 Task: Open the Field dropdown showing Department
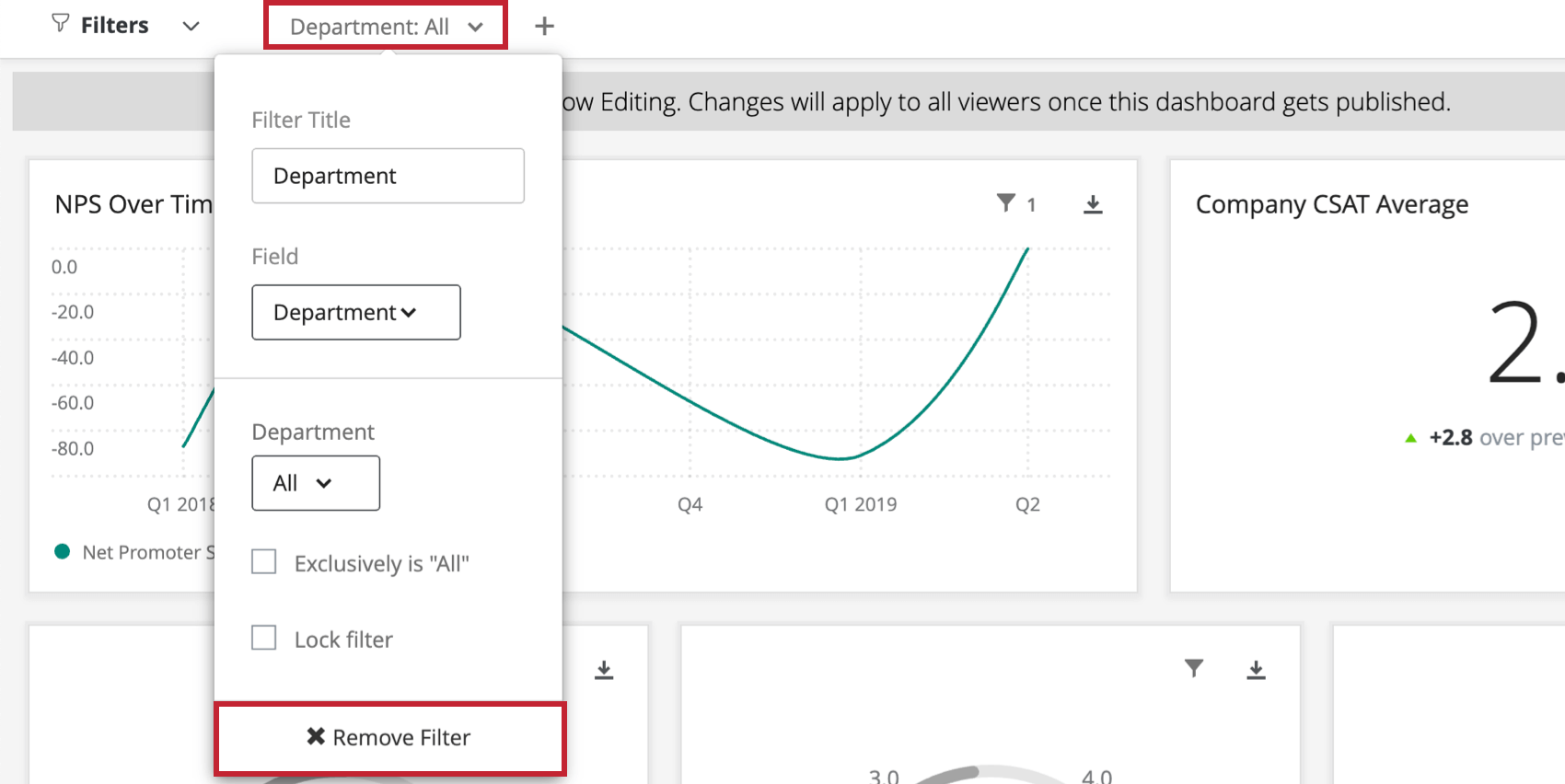pos(355,312)
